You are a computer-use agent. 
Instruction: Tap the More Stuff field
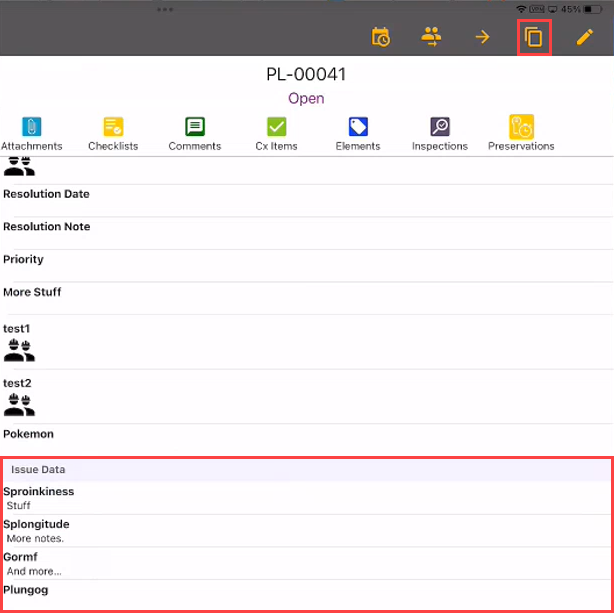coord(307,298)
